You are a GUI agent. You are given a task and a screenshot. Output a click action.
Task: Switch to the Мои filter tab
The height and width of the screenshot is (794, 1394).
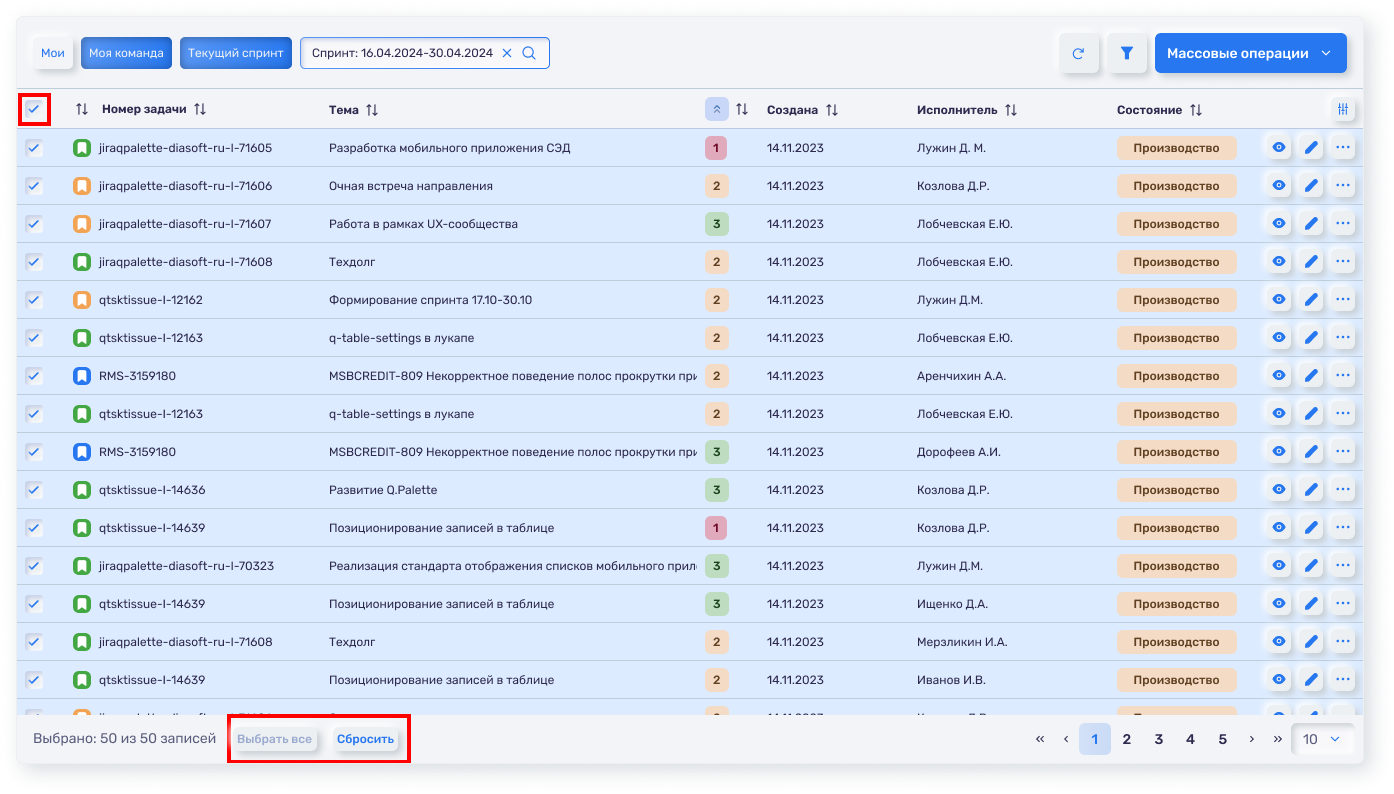point(53,53)
